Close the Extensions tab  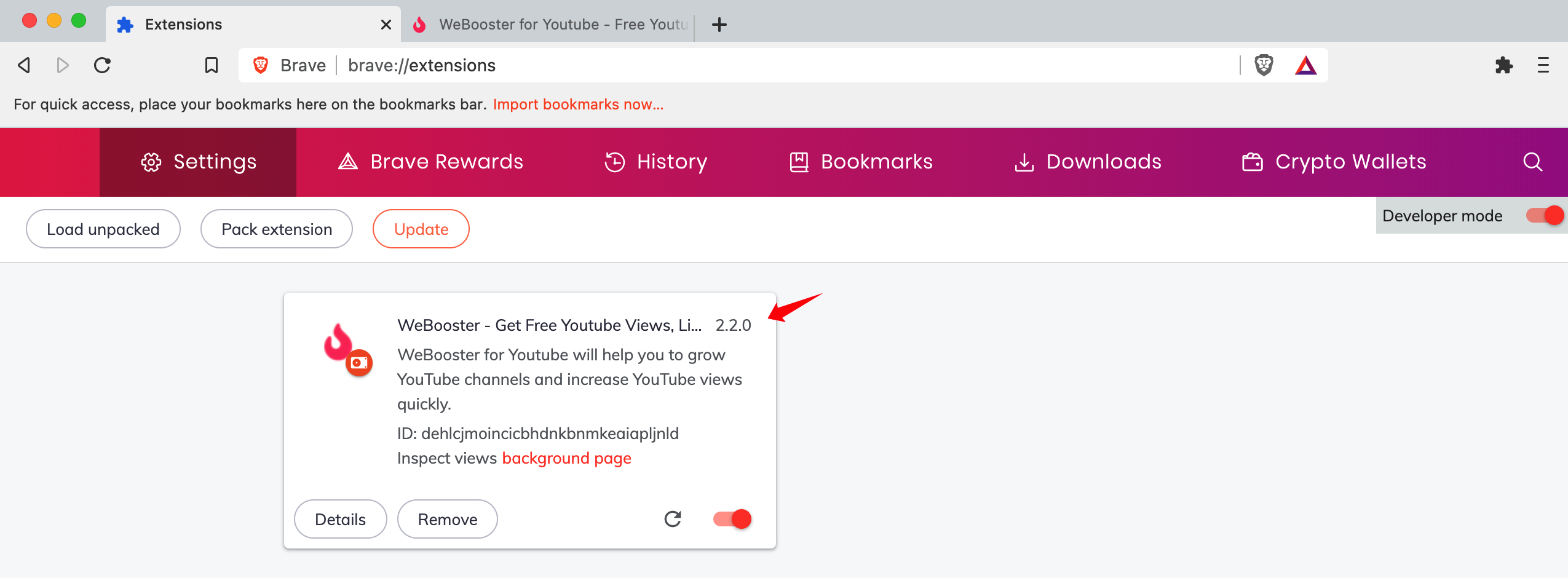pos(386,25)
